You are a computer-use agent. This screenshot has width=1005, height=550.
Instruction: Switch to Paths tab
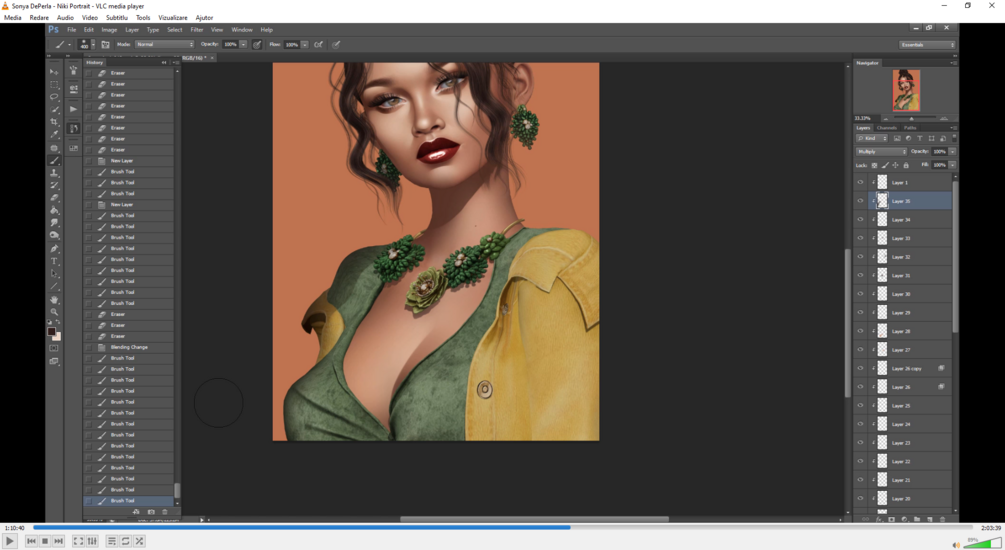coord(910,128)
